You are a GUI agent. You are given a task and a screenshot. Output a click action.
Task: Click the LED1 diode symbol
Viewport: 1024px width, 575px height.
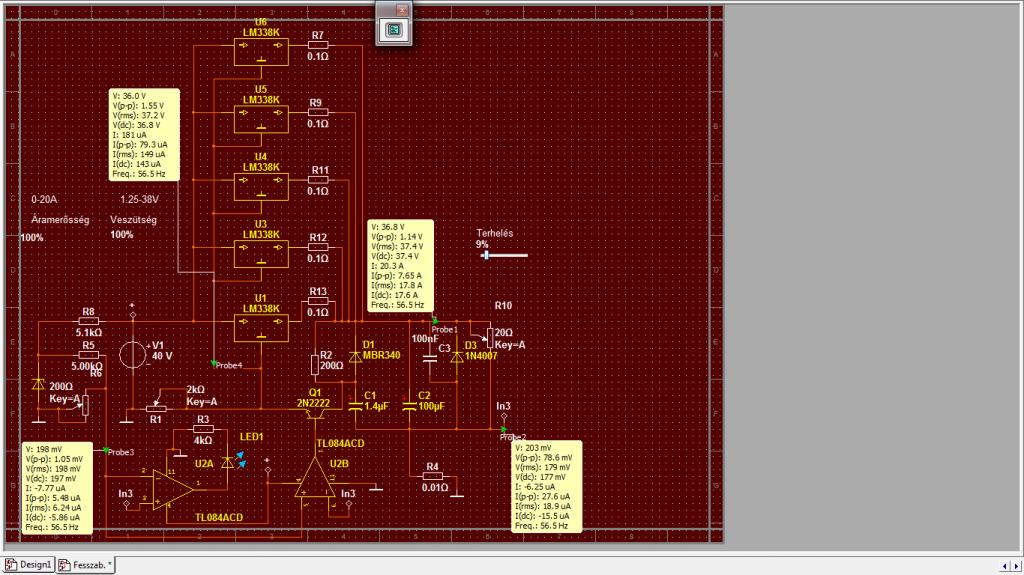pyautogui.click(x=228, y=463)
